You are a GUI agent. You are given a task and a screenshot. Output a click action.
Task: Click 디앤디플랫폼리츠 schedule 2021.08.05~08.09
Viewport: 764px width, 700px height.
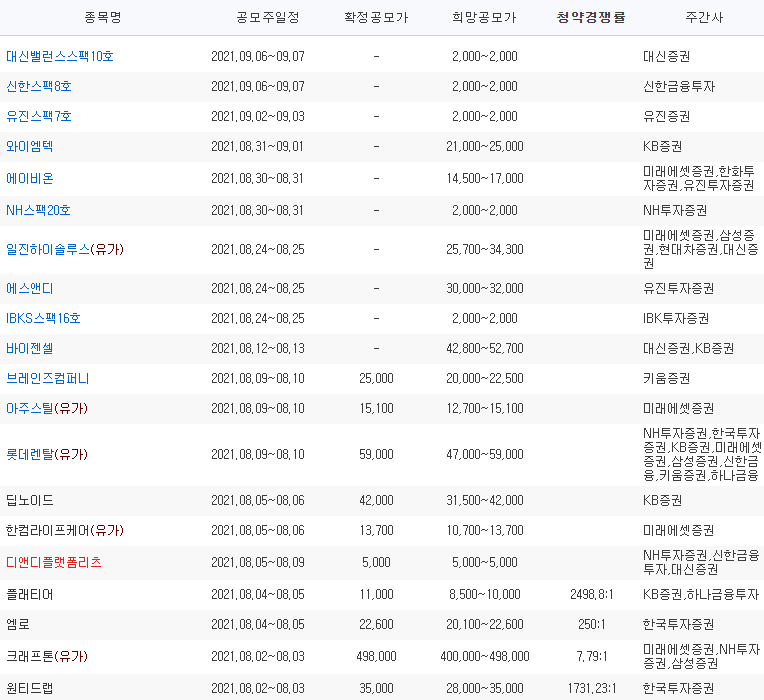(x=258, y=563)
